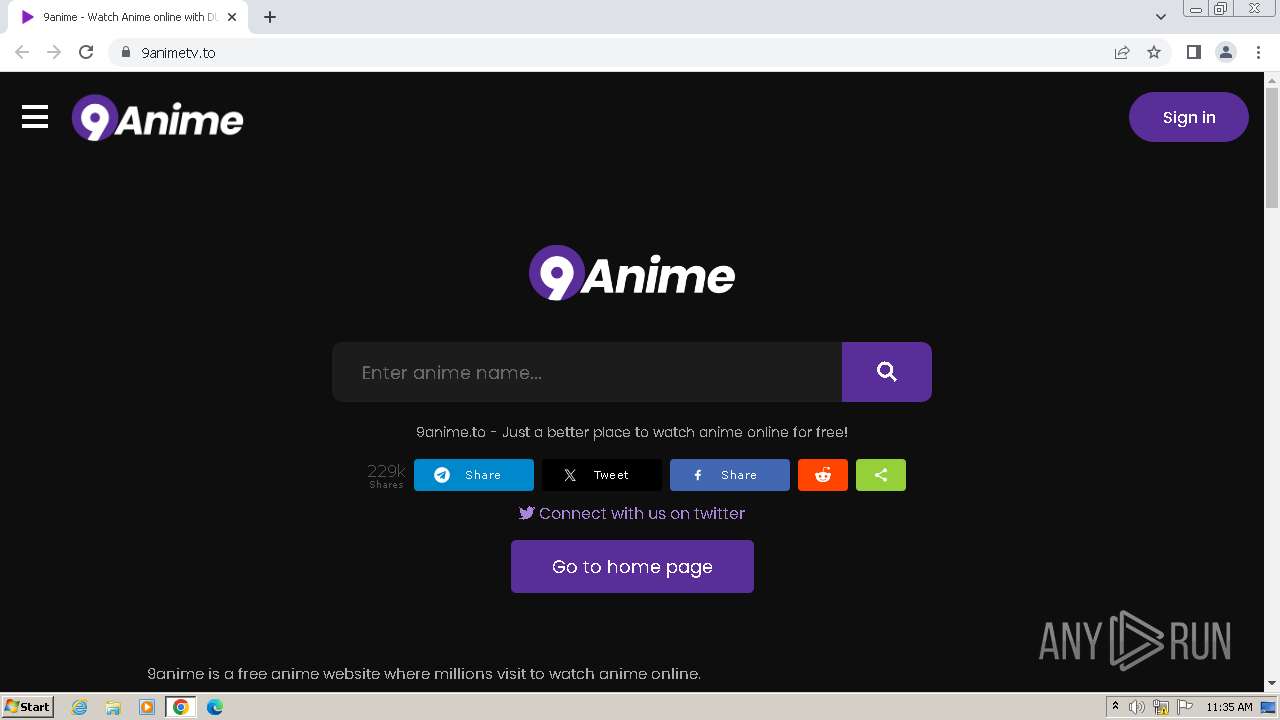1280x720 pixels.
Task: Share on Reddit icon button
Action: [x=823, y=475]
